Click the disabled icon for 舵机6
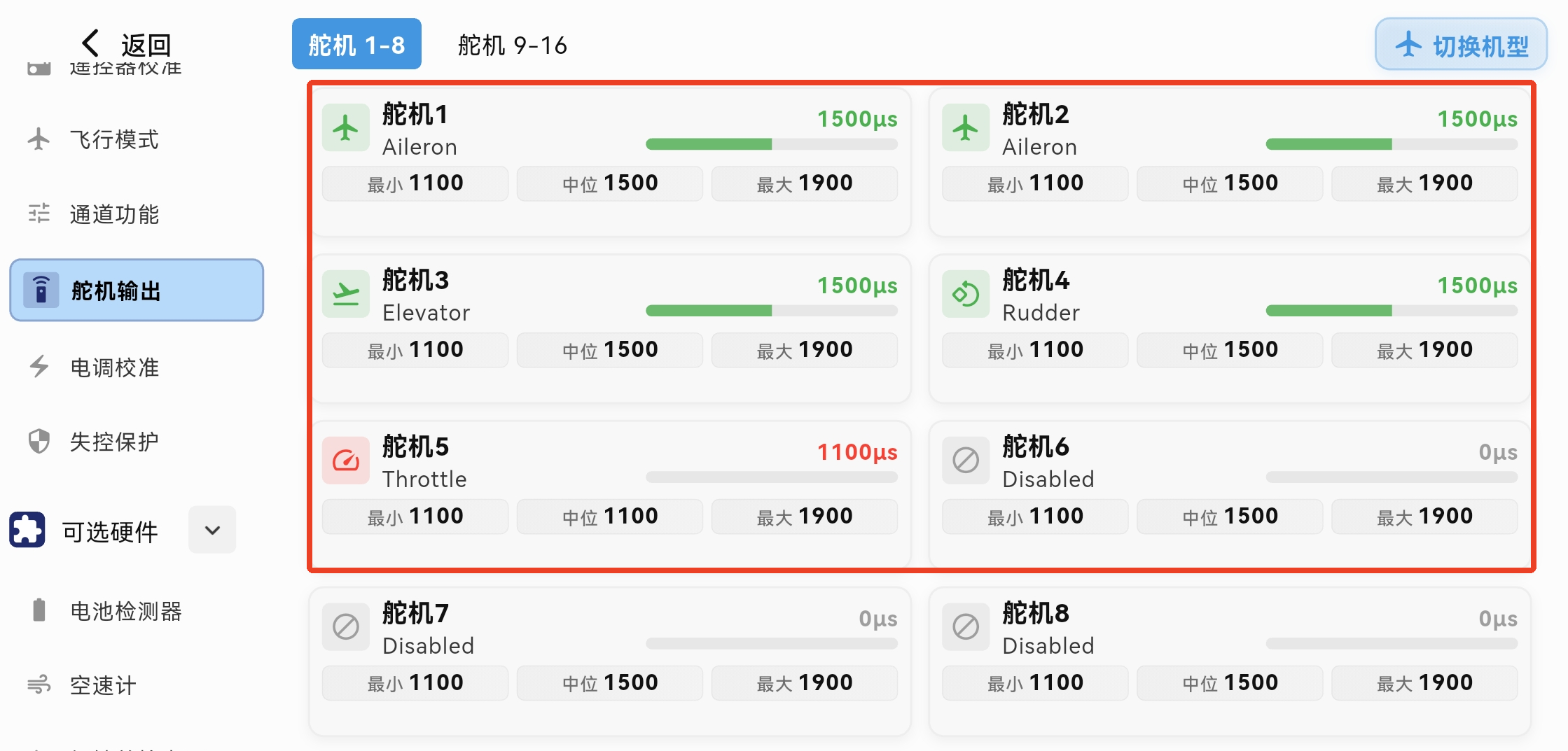This screenshot has width=1568, height=751. 965,461
